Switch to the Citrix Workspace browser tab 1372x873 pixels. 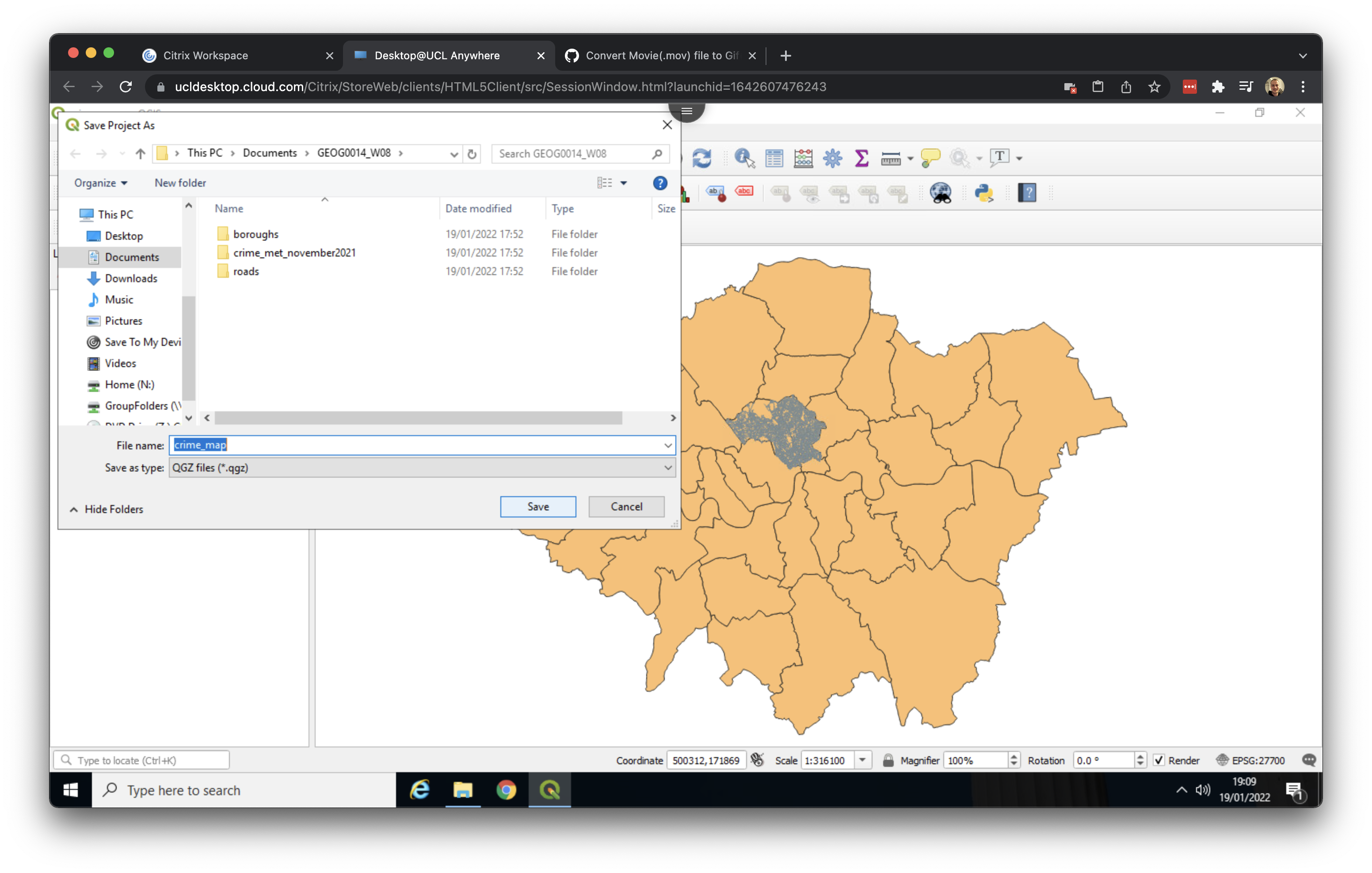[x=206, y=55]
